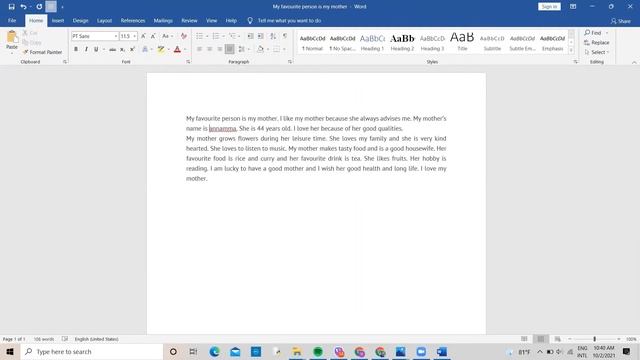This screenshot has width=640, height=360.
Task: Open the Change Case Aa dropdown
Action: [x=167, y=36]
